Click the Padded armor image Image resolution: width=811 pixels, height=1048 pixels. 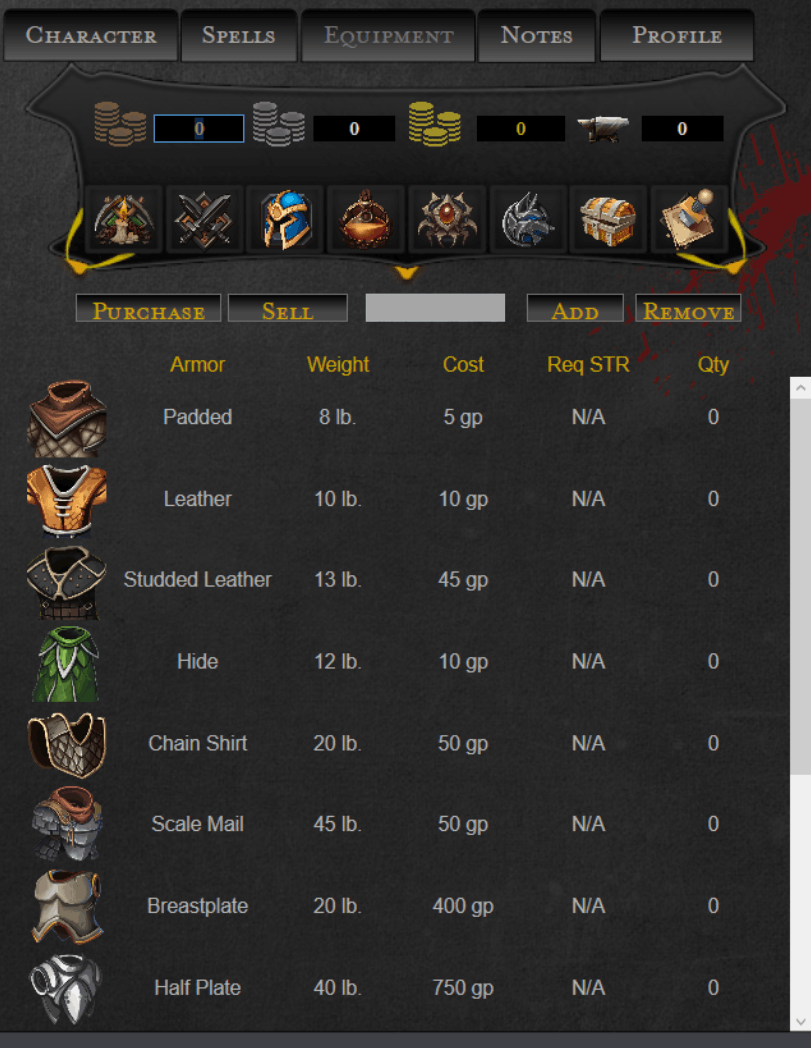(x=66, y=419)
